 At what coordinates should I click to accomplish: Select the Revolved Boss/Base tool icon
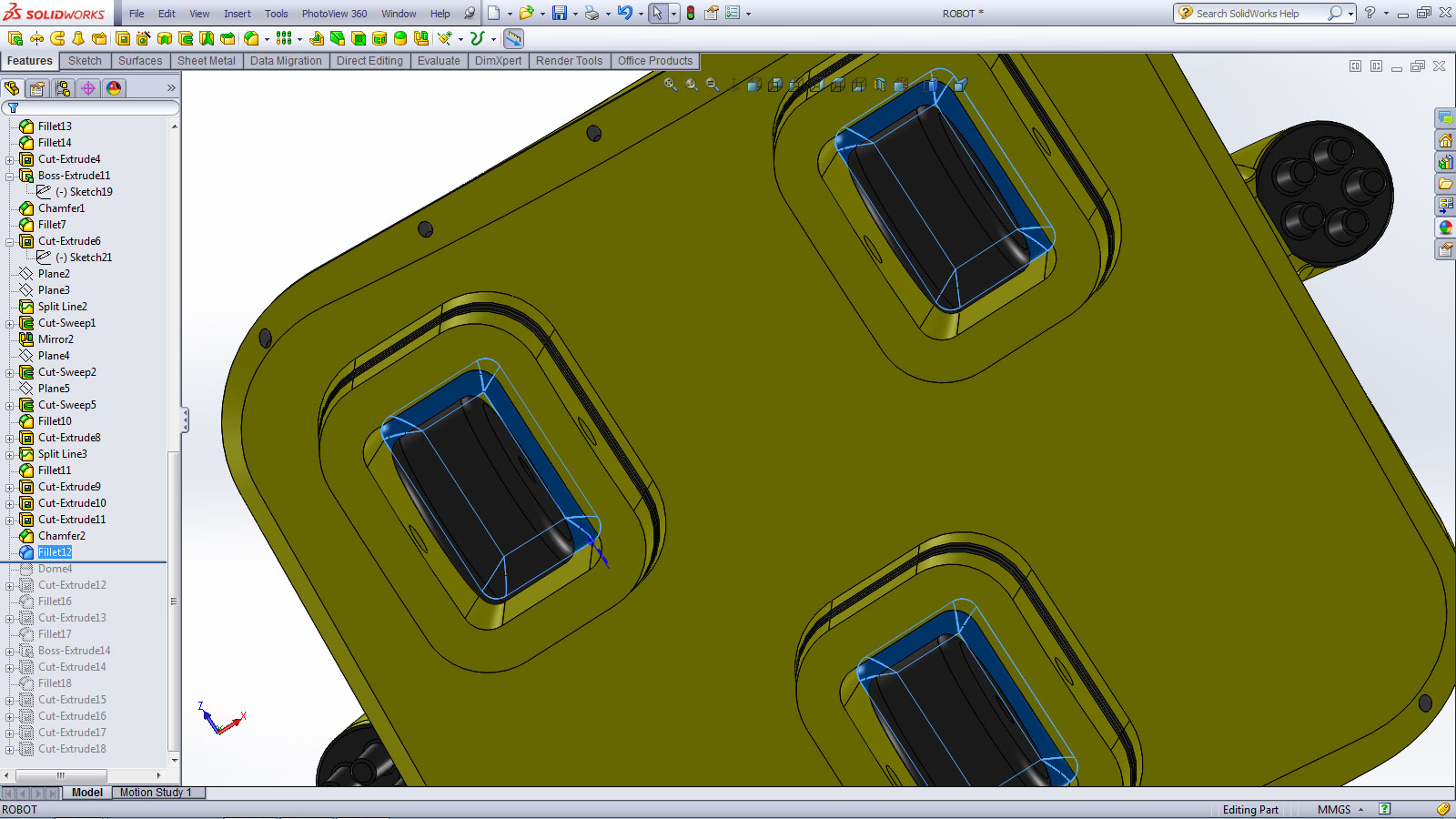coord(36,38)
